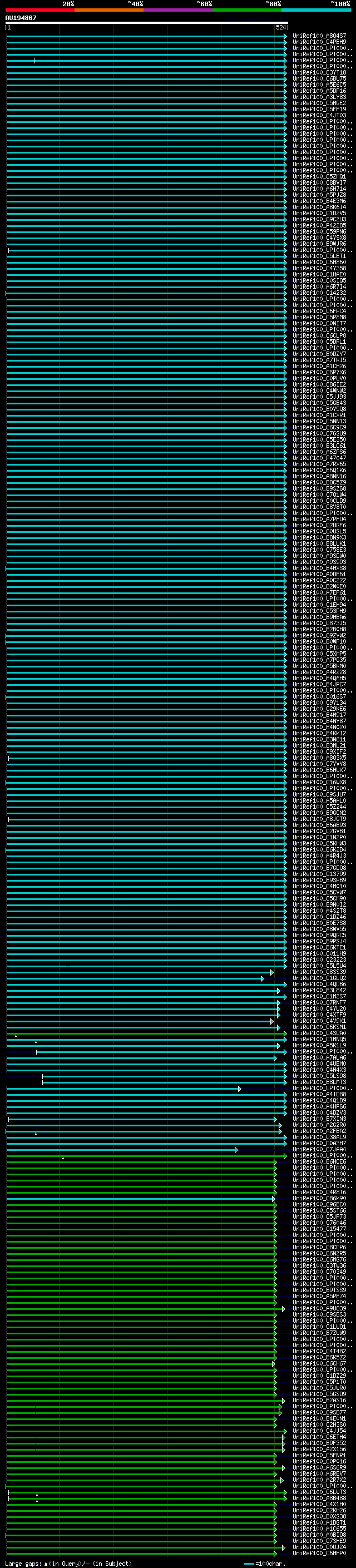Click the Large gaps legend text

68,1563
